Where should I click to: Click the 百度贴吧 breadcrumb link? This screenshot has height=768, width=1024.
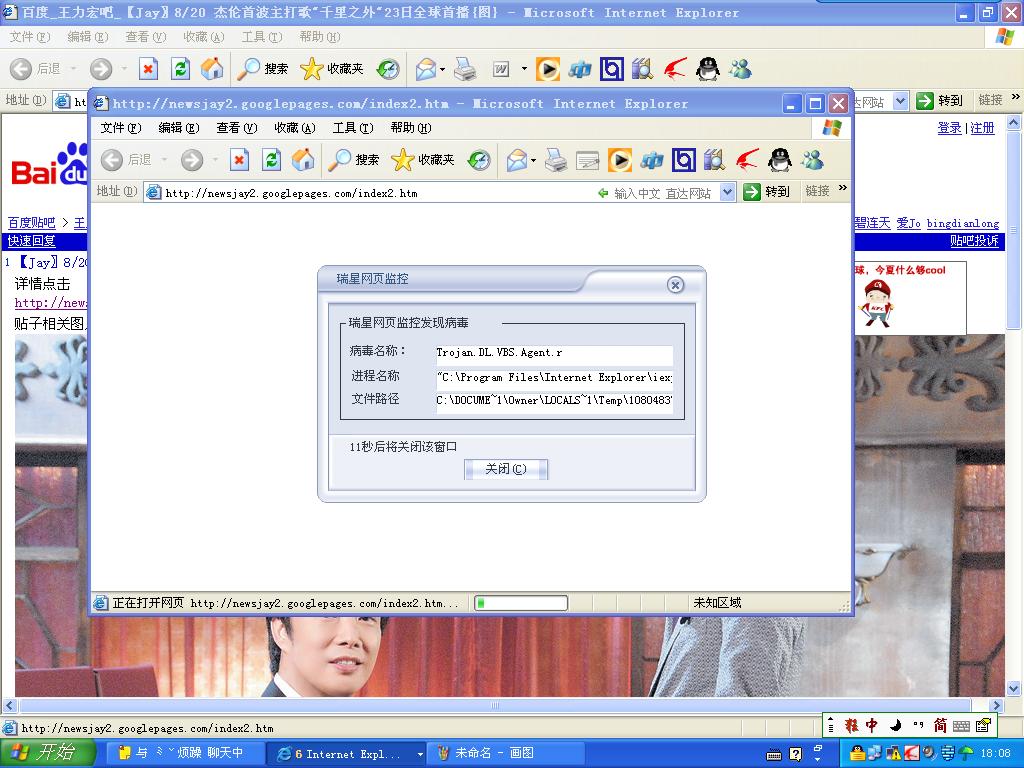[31, 223]
